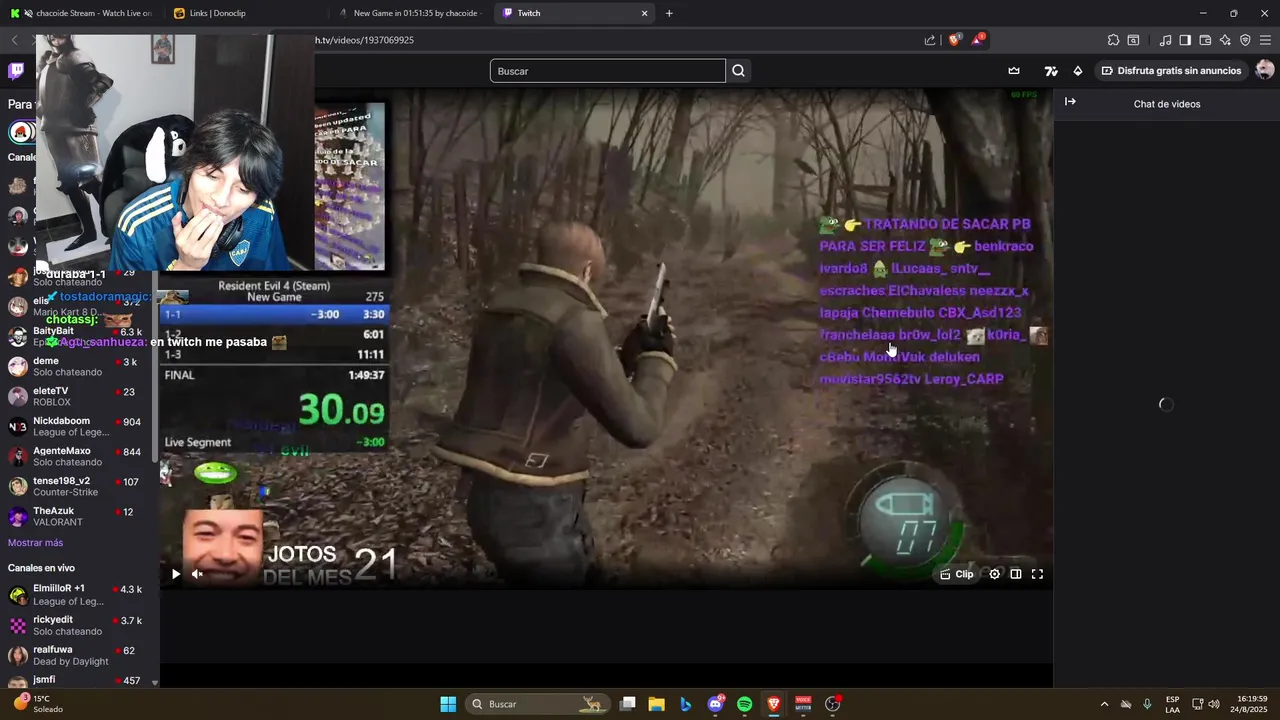This screenshot has width=1280, height=720.
Task: Click the browser share page icon
Action: (x=930, y=40)
